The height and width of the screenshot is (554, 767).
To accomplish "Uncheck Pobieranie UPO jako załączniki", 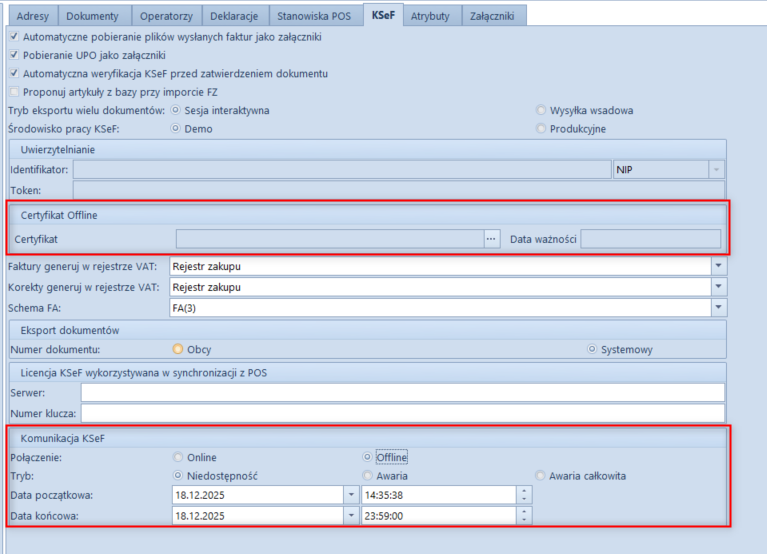I will coord(13,55).
